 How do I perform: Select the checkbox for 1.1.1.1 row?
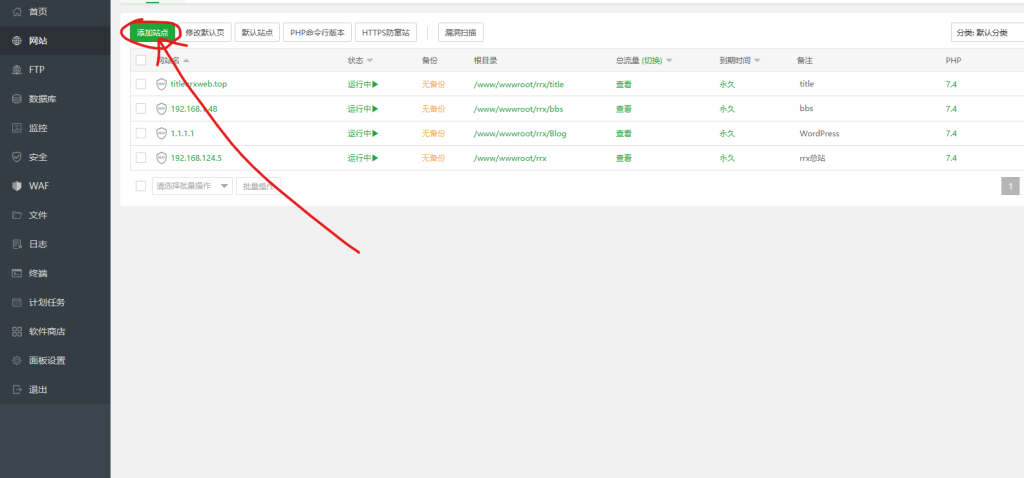coord(141,133)
